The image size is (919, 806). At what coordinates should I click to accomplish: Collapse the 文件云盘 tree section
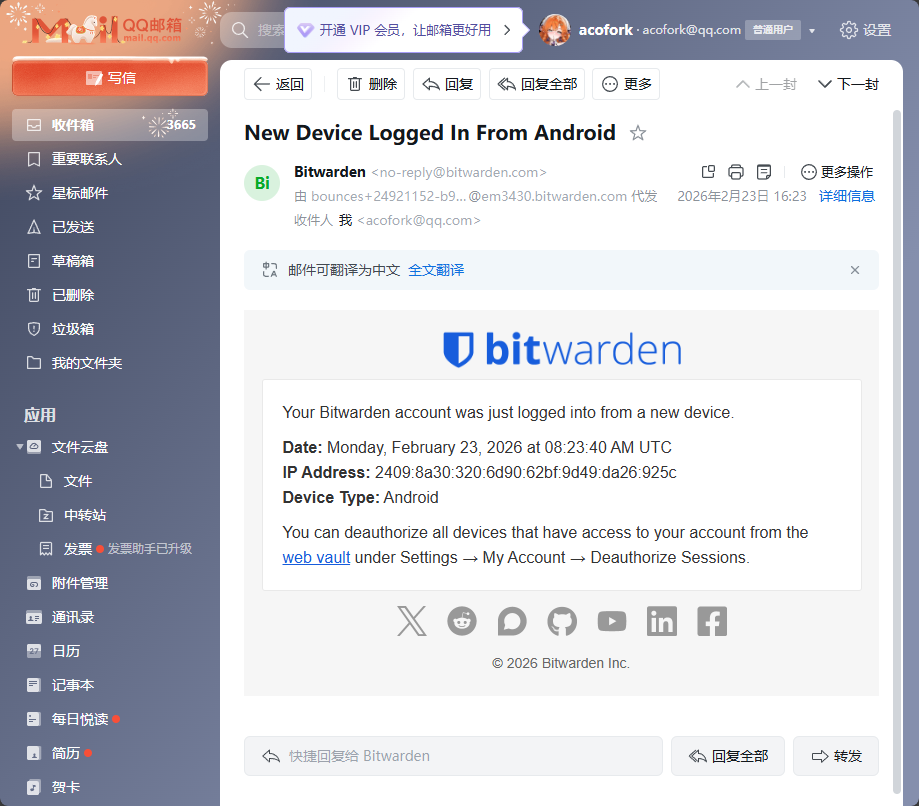(20, 447)
